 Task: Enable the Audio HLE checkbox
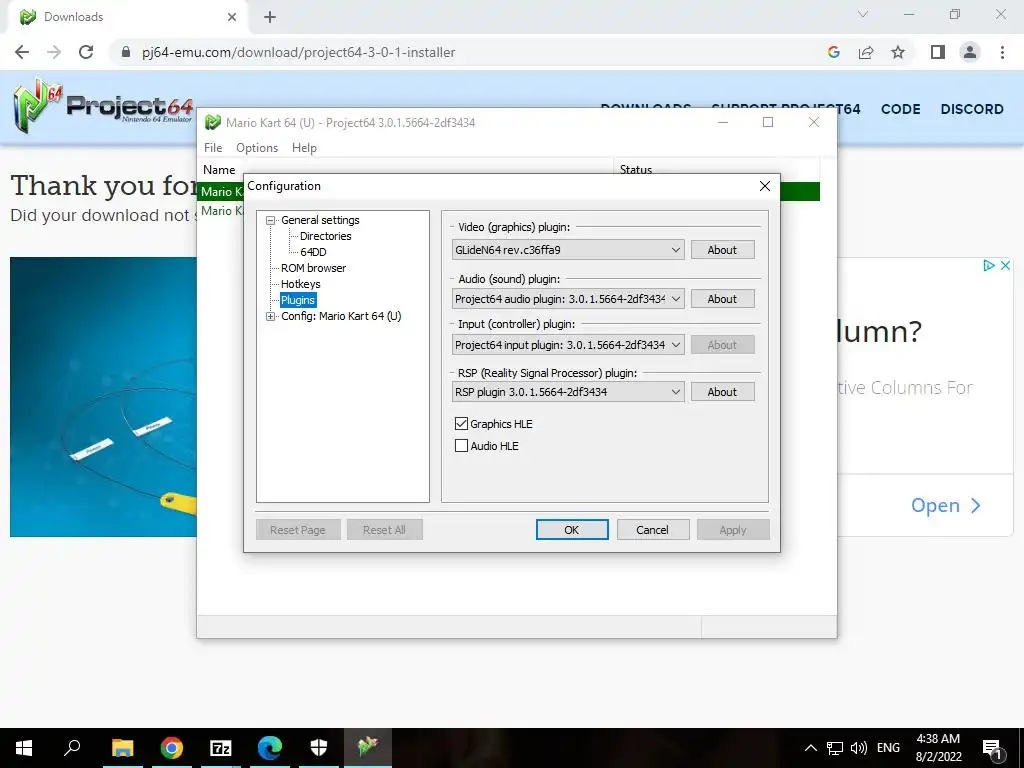(461, 446)
